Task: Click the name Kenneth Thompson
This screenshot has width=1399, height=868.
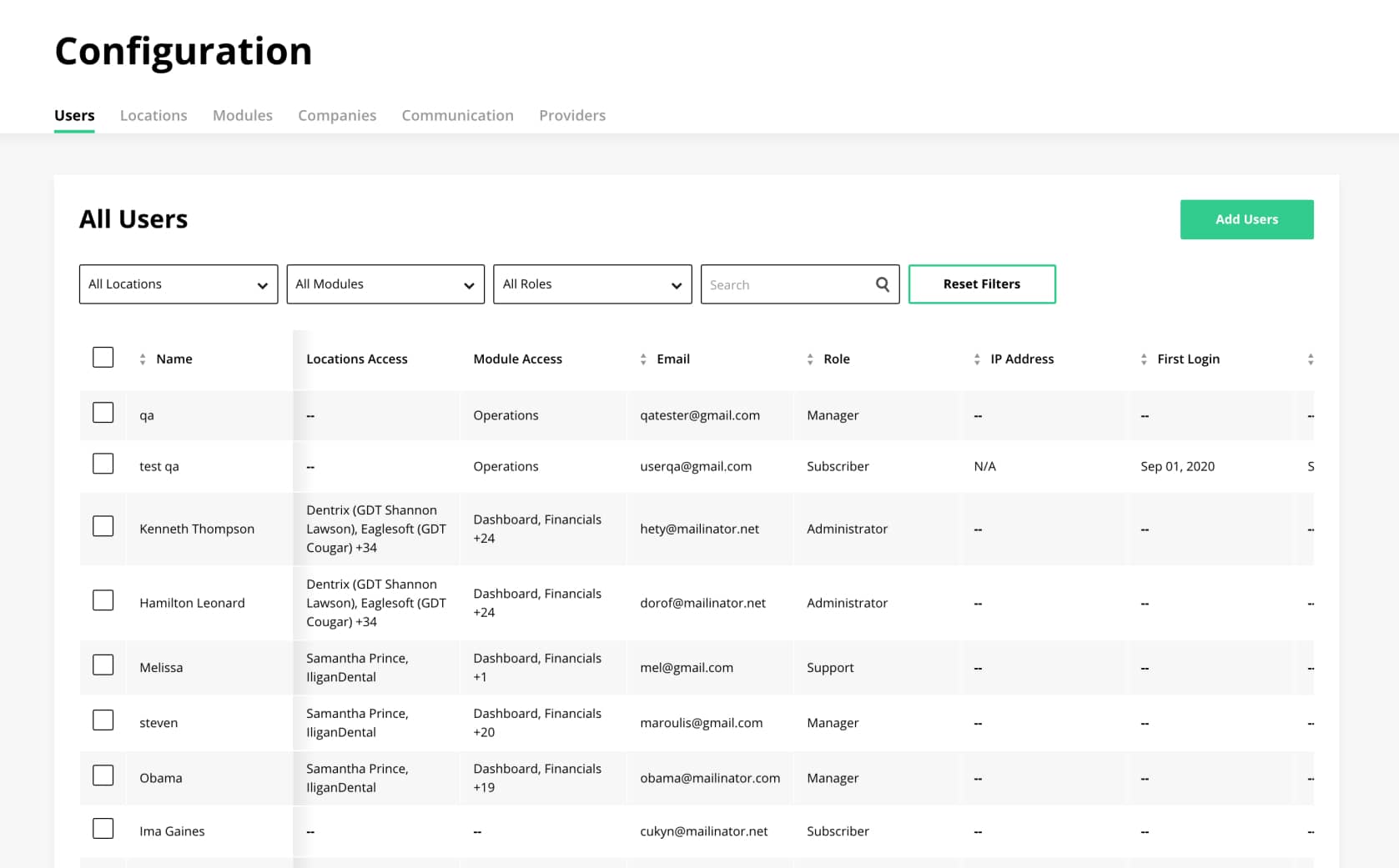Action: (197, 529)
